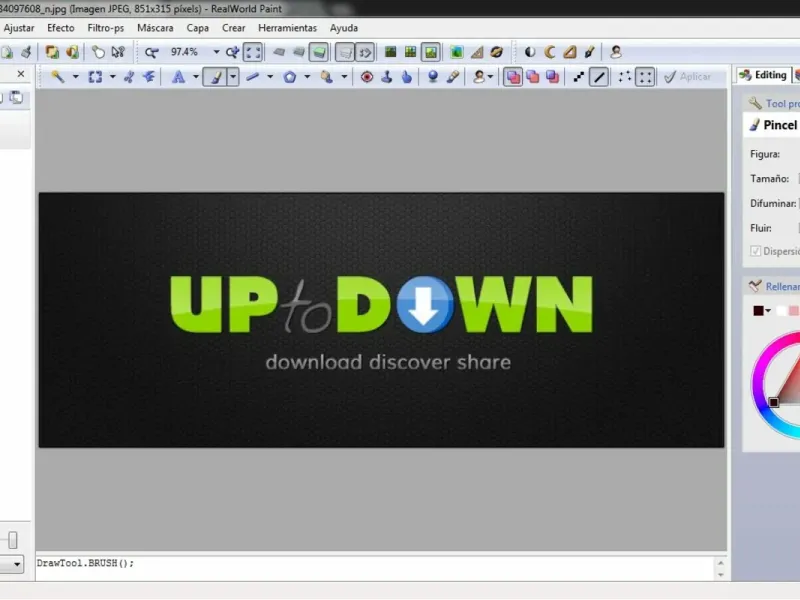800x600 pixels.
Task: Open the Ayuda menu
Action: coord(344,28)
